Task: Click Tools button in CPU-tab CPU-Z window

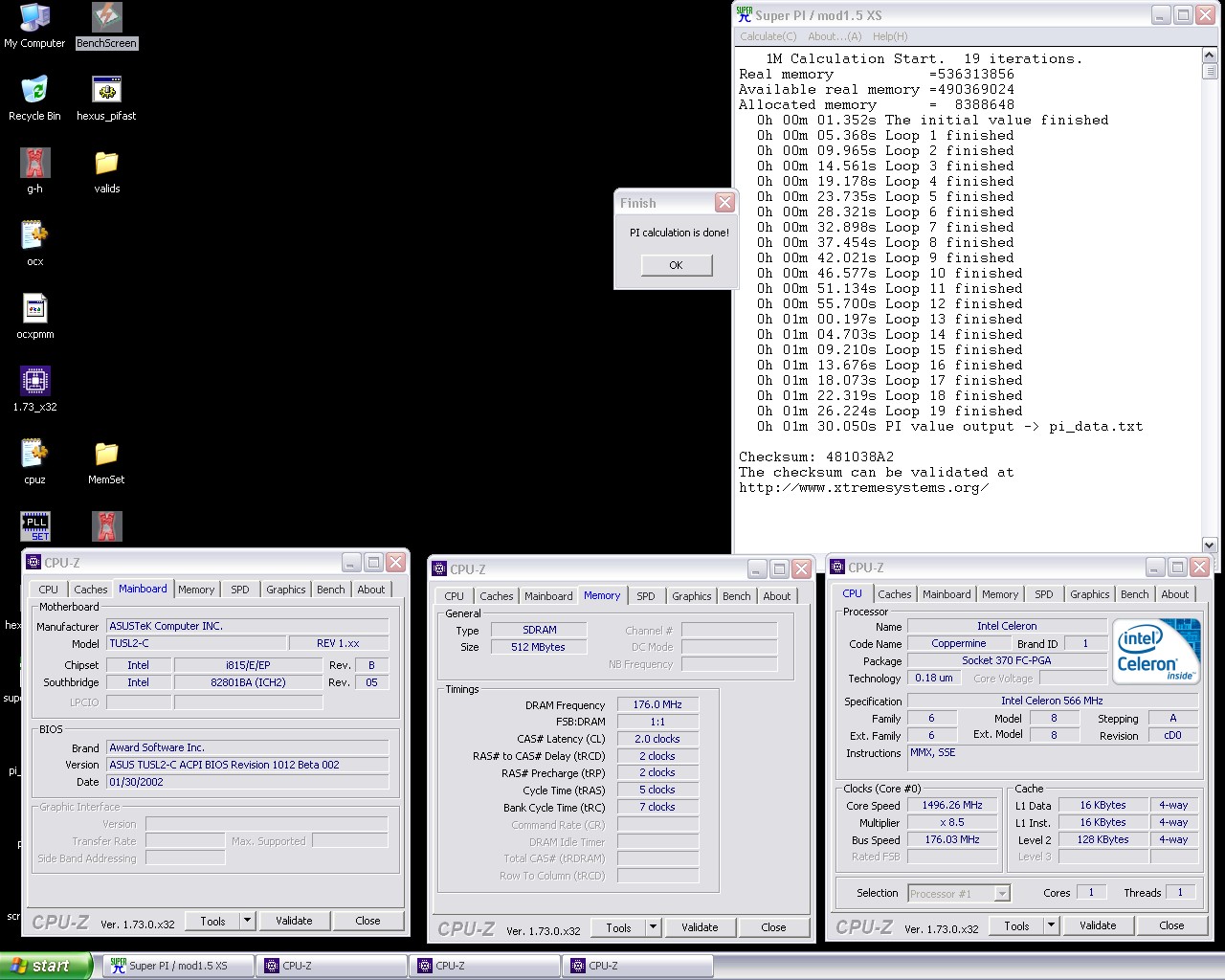Action: [x=1016, y=925]
